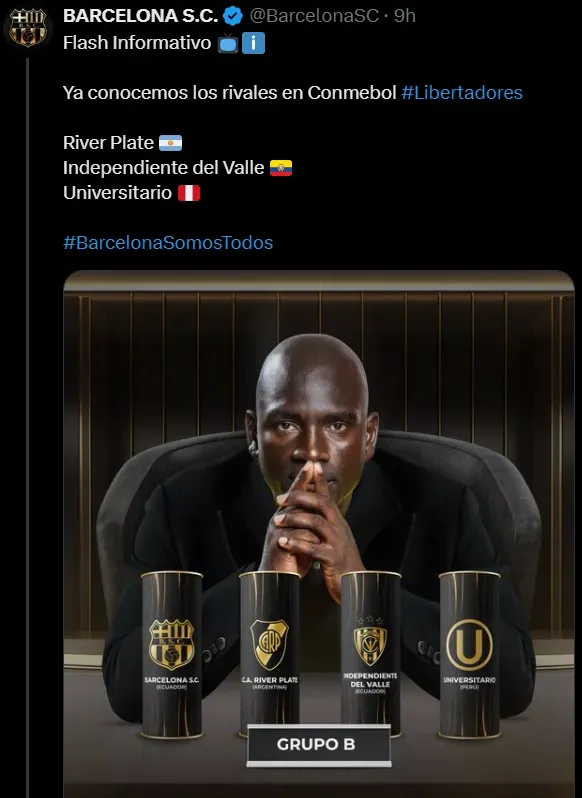Click the GRUPO B nameplate in image
This screenshot has width=582, height=798.
pos(318,745)
